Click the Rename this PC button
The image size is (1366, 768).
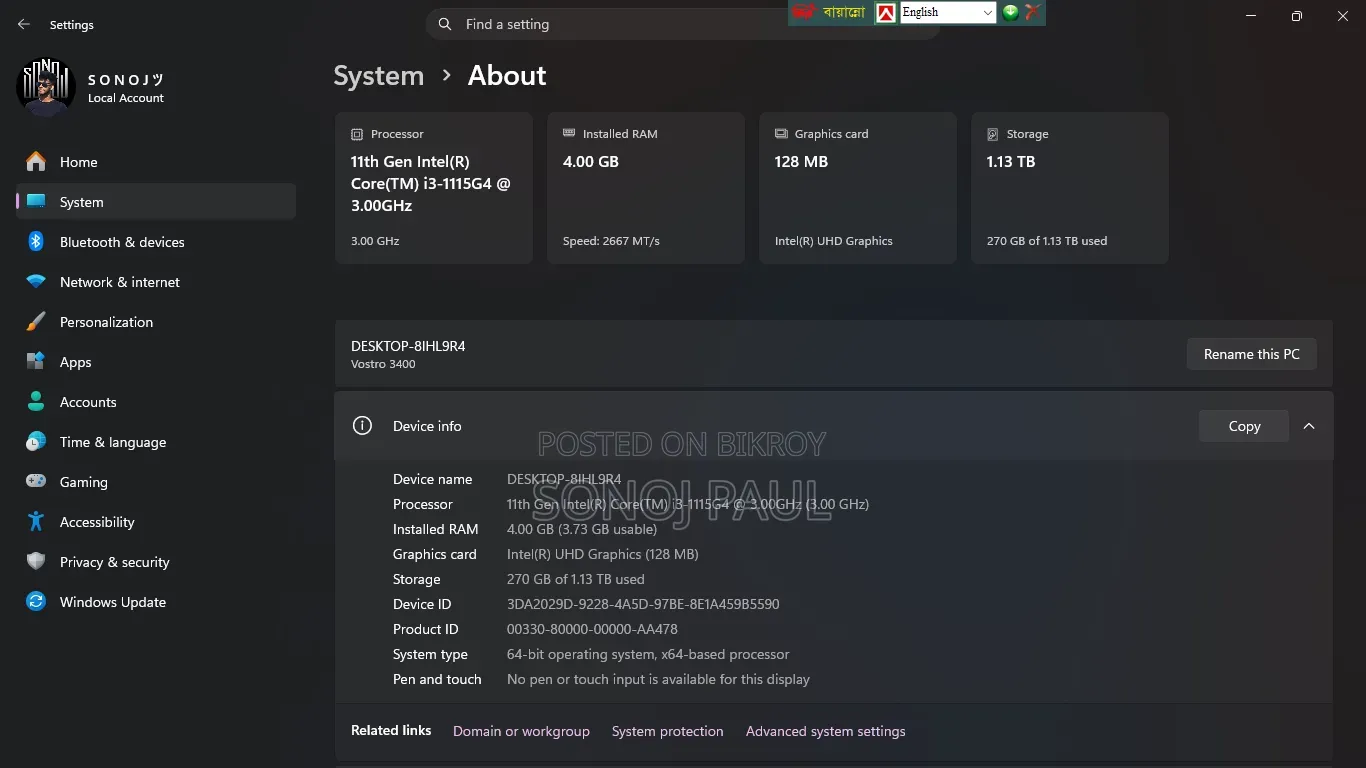click(x=1252, y=354)
